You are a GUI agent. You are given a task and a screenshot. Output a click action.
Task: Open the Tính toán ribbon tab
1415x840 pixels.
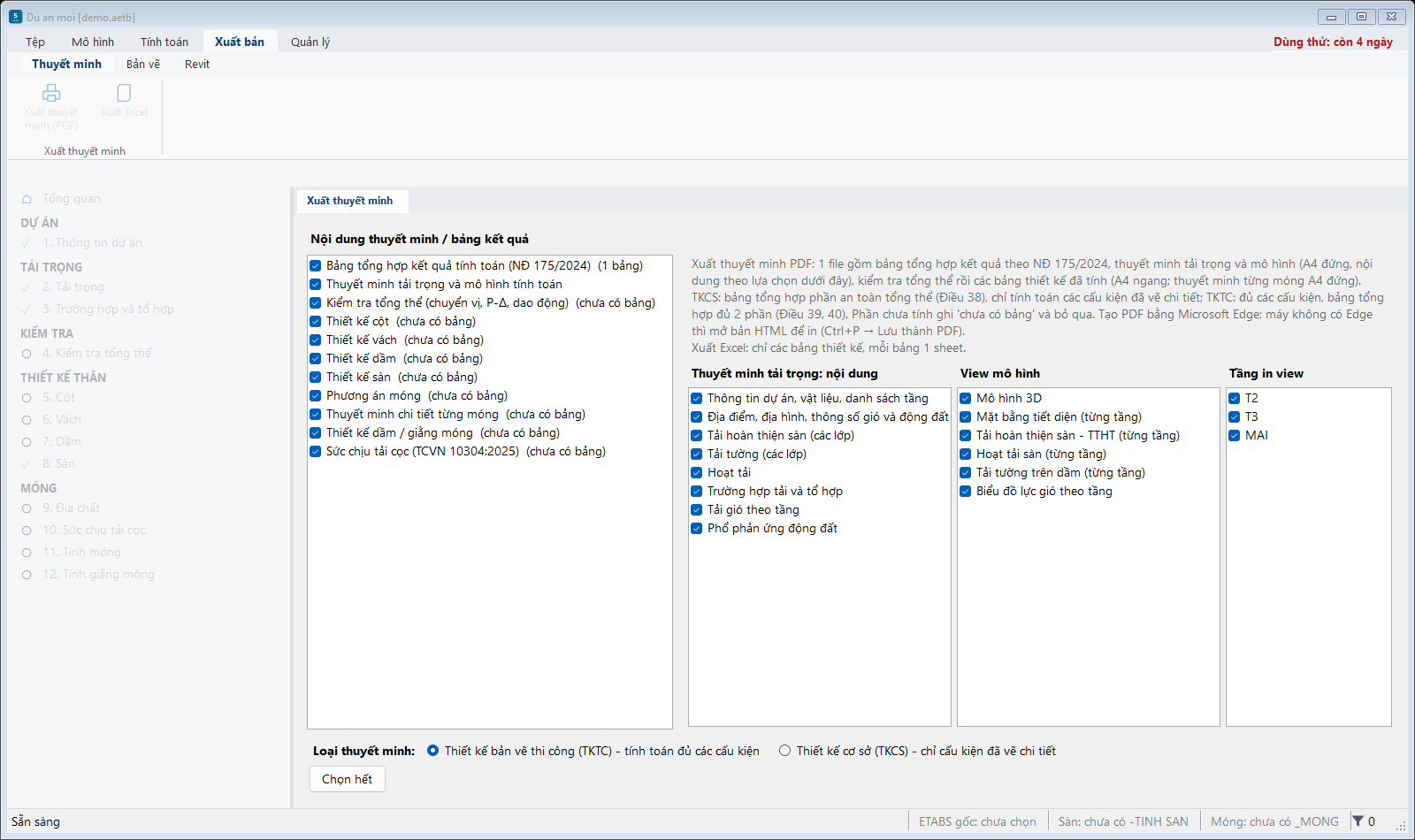[x=164, y=42]
